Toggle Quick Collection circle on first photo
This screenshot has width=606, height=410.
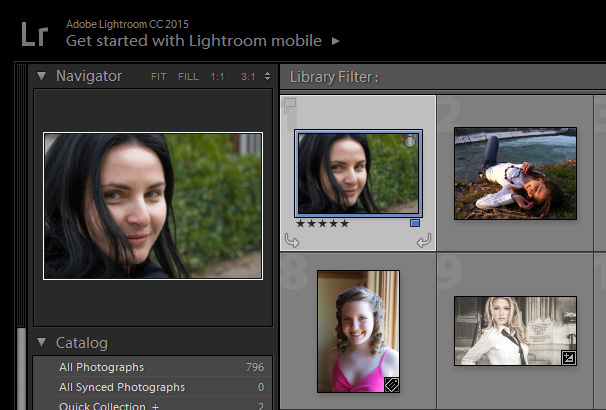pyautogui.click(x=410, y=142)
